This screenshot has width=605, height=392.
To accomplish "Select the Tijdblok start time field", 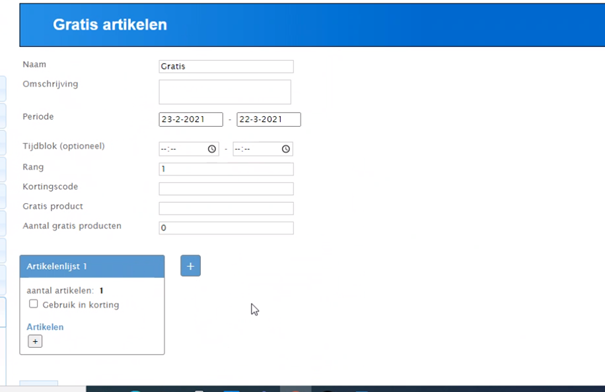I will point(189,149).
